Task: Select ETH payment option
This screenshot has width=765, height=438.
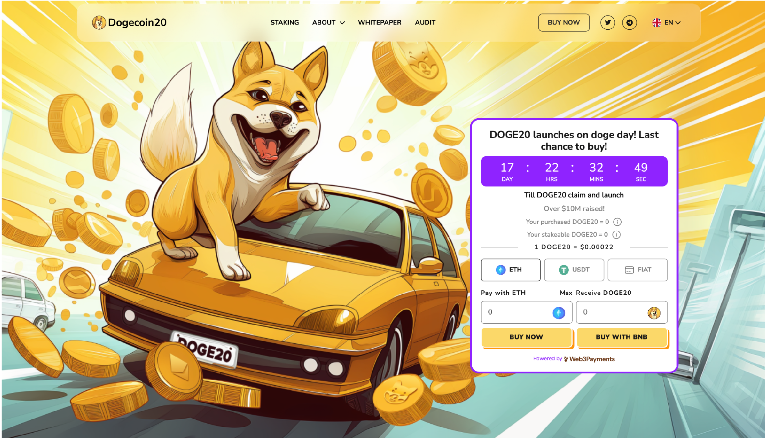Action: coord(510,270)
